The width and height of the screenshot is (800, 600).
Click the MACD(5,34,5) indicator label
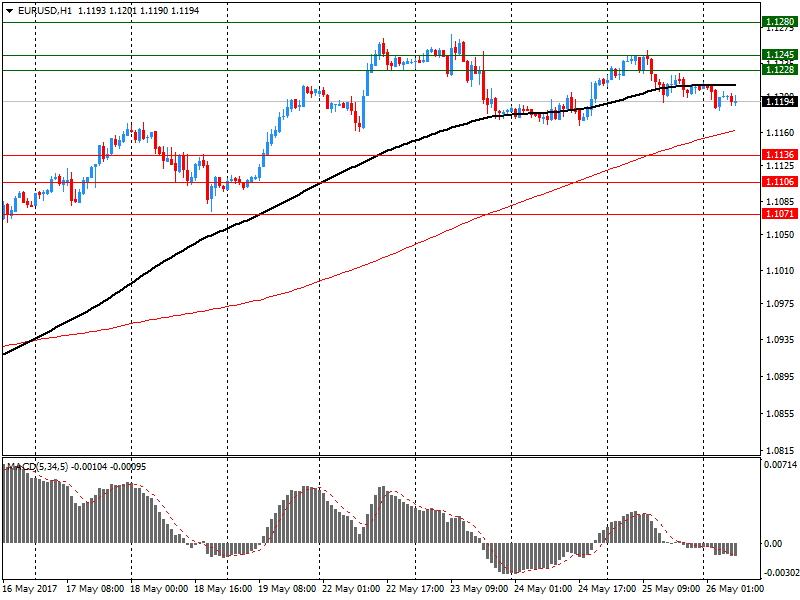[37, 467]
